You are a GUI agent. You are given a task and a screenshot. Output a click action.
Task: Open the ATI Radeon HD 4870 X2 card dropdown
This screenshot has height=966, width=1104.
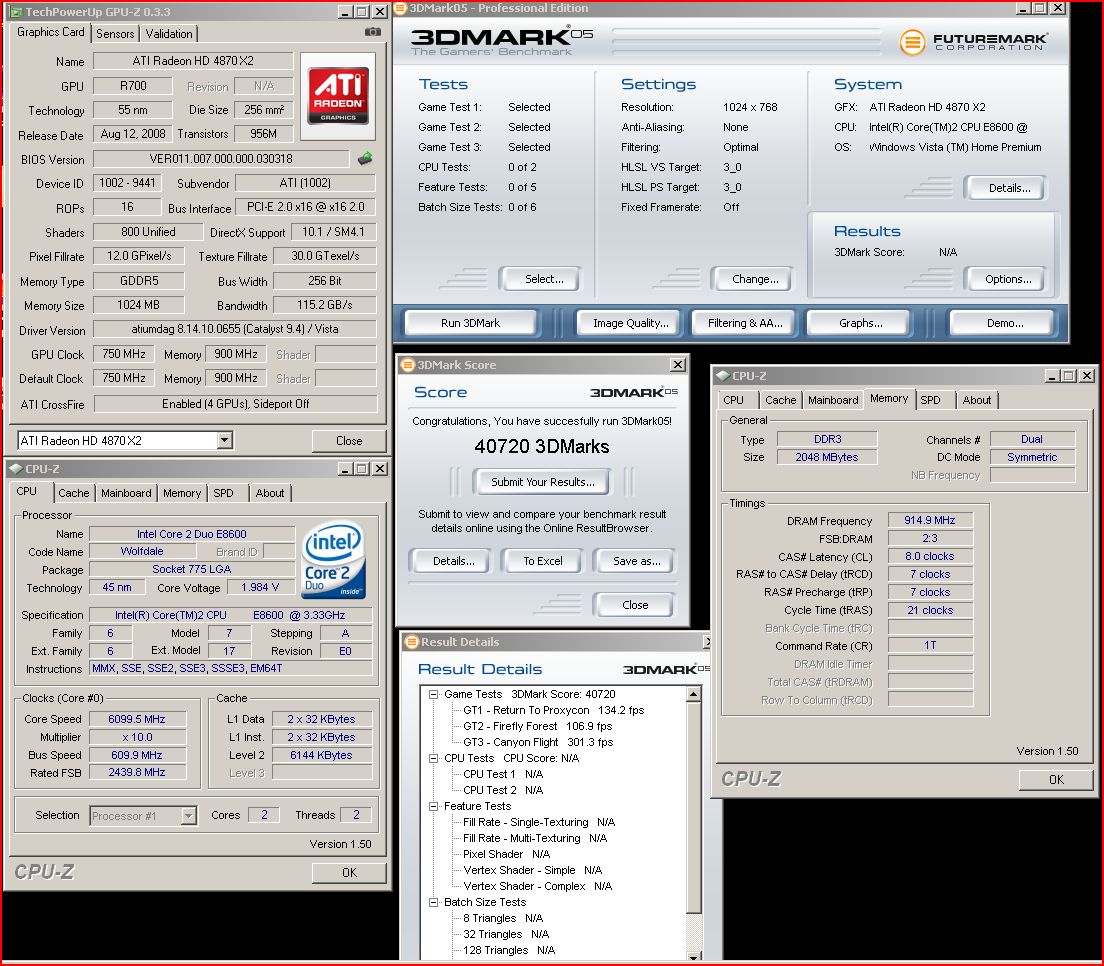(x=225, y=441)
